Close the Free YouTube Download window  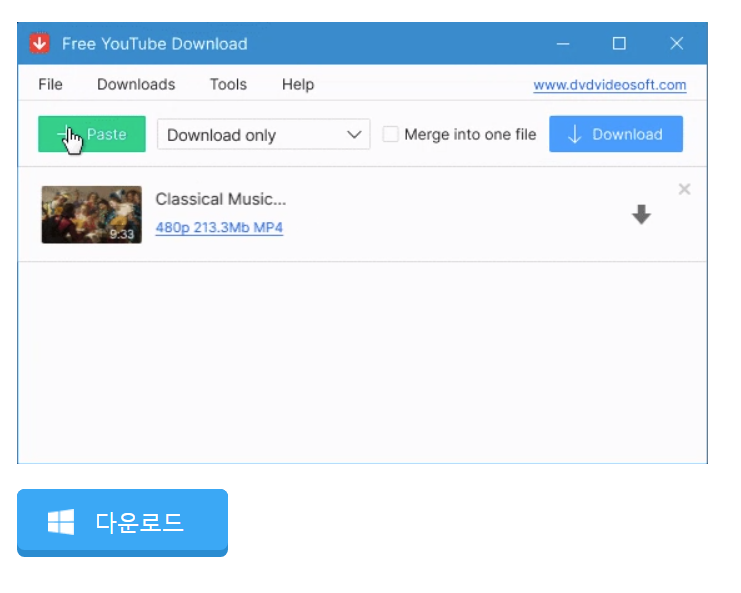(677, 43)
